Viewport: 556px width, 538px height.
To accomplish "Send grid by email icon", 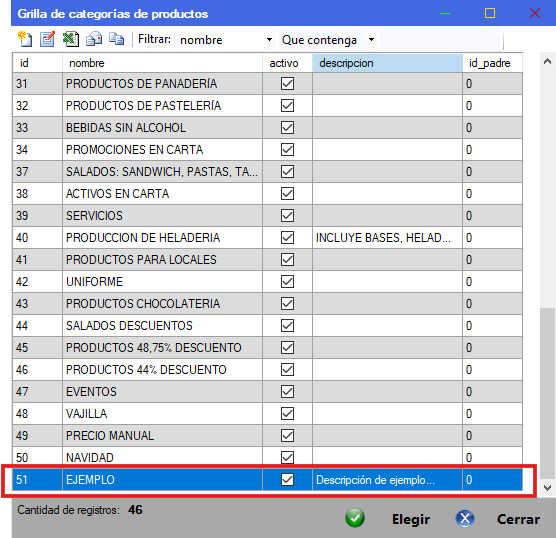I will [x=94, y=39].
